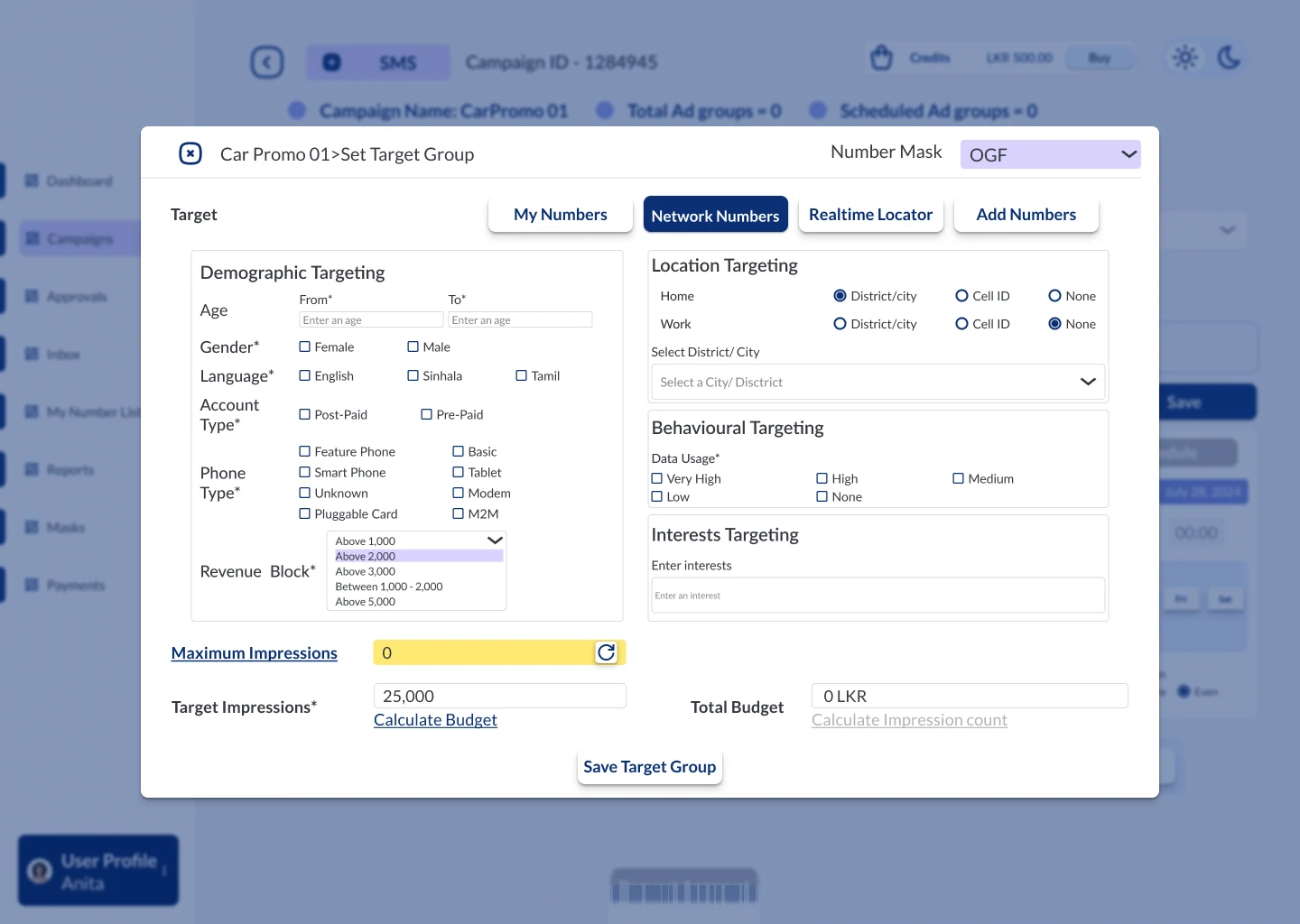Check the Sinhala language checkbox
Image resolution: width=1300 pixels, height=924 pixels.
(x=413, y=375)
